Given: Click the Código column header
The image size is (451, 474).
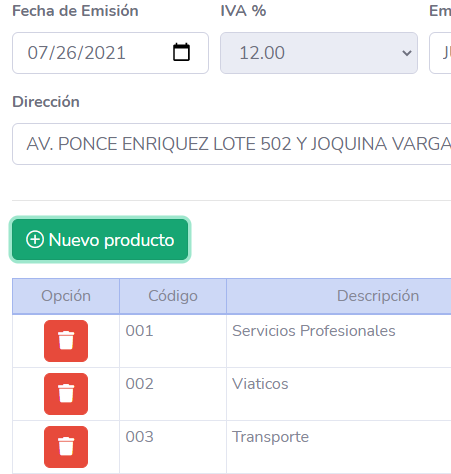Looking at the screenshot, I should pos(173,296).
